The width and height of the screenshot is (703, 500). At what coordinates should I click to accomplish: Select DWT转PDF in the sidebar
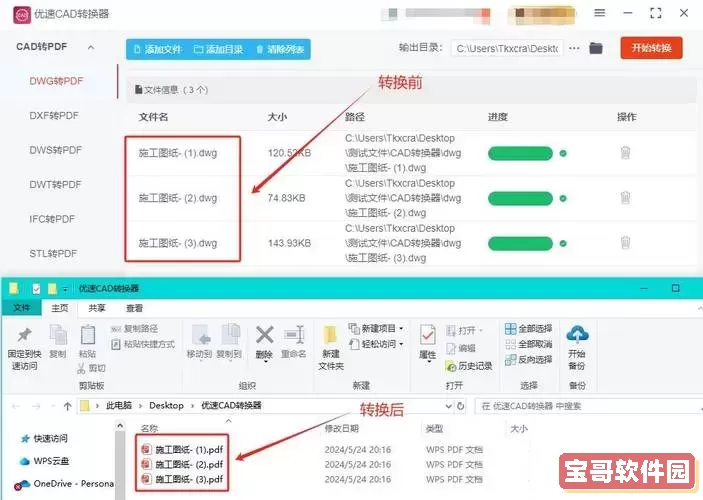55,185
